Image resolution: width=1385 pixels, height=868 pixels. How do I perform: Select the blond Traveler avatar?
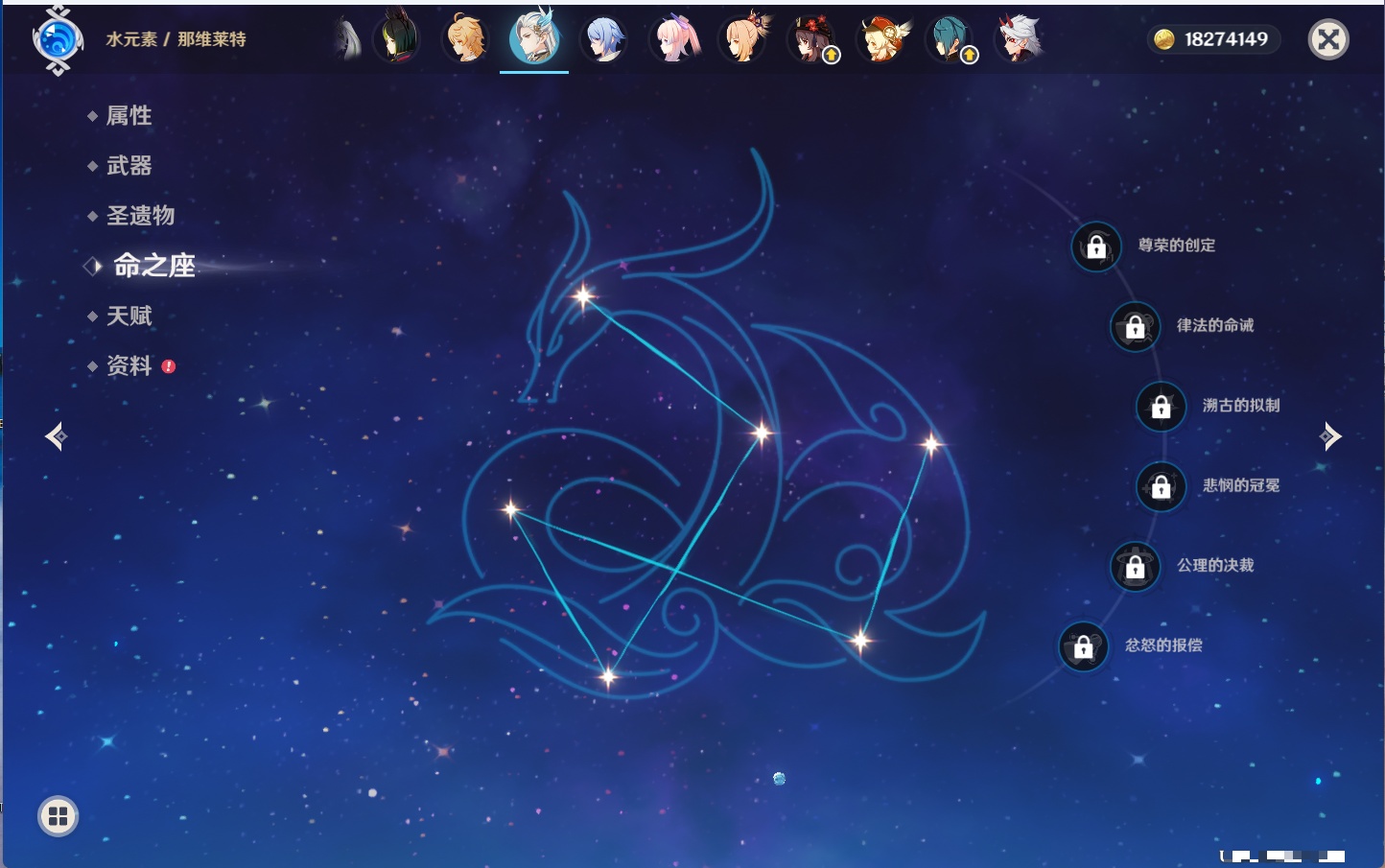click(x=465, y=39)
